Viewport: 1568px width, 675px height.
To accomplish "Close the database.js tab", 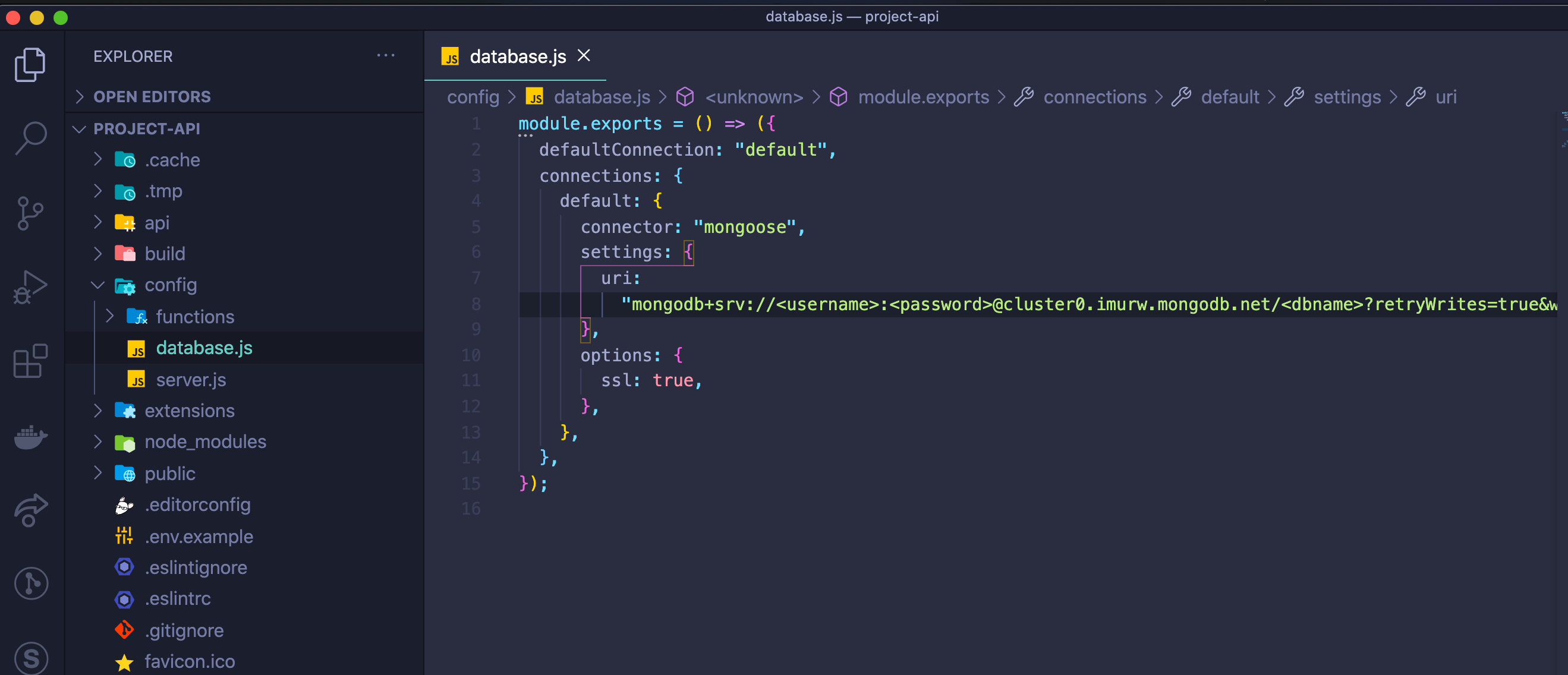I will pos(583,56).
